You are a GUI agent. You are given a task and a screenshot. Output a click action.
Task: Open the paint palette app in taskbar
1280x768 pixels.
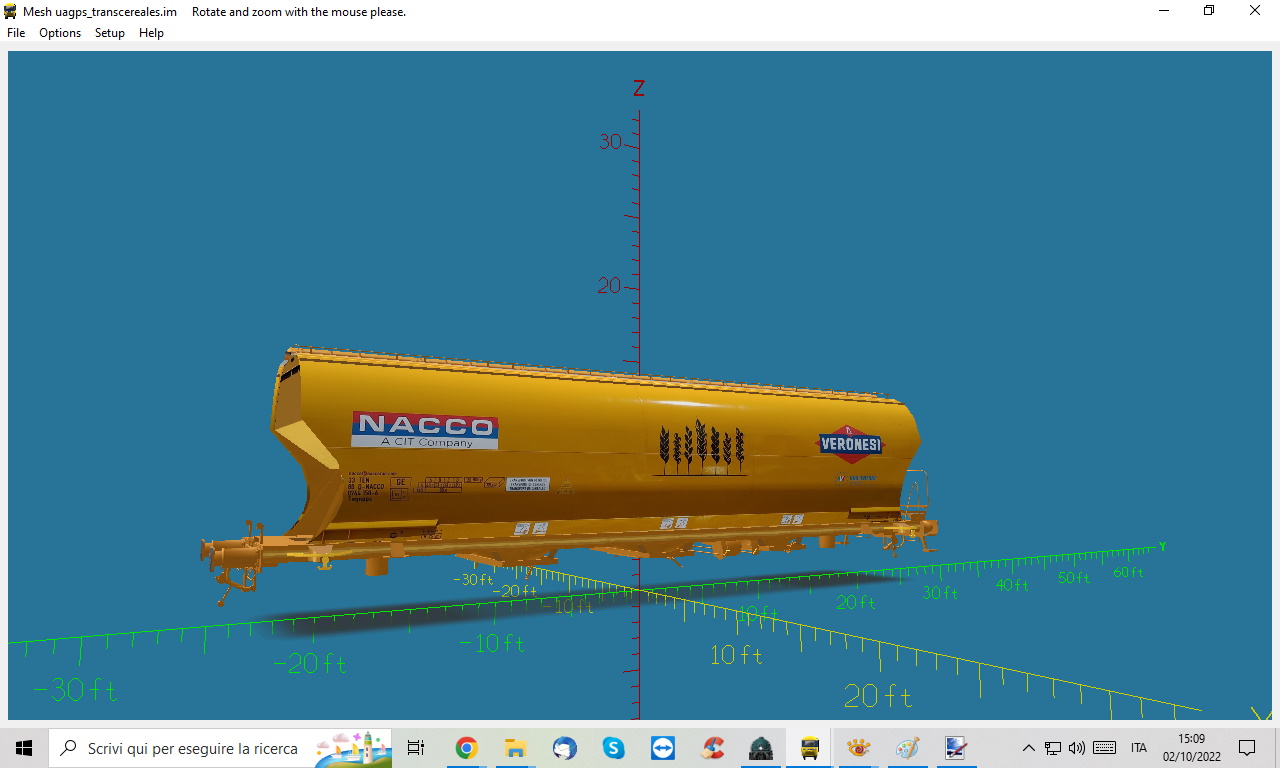(x=907, y=748)
